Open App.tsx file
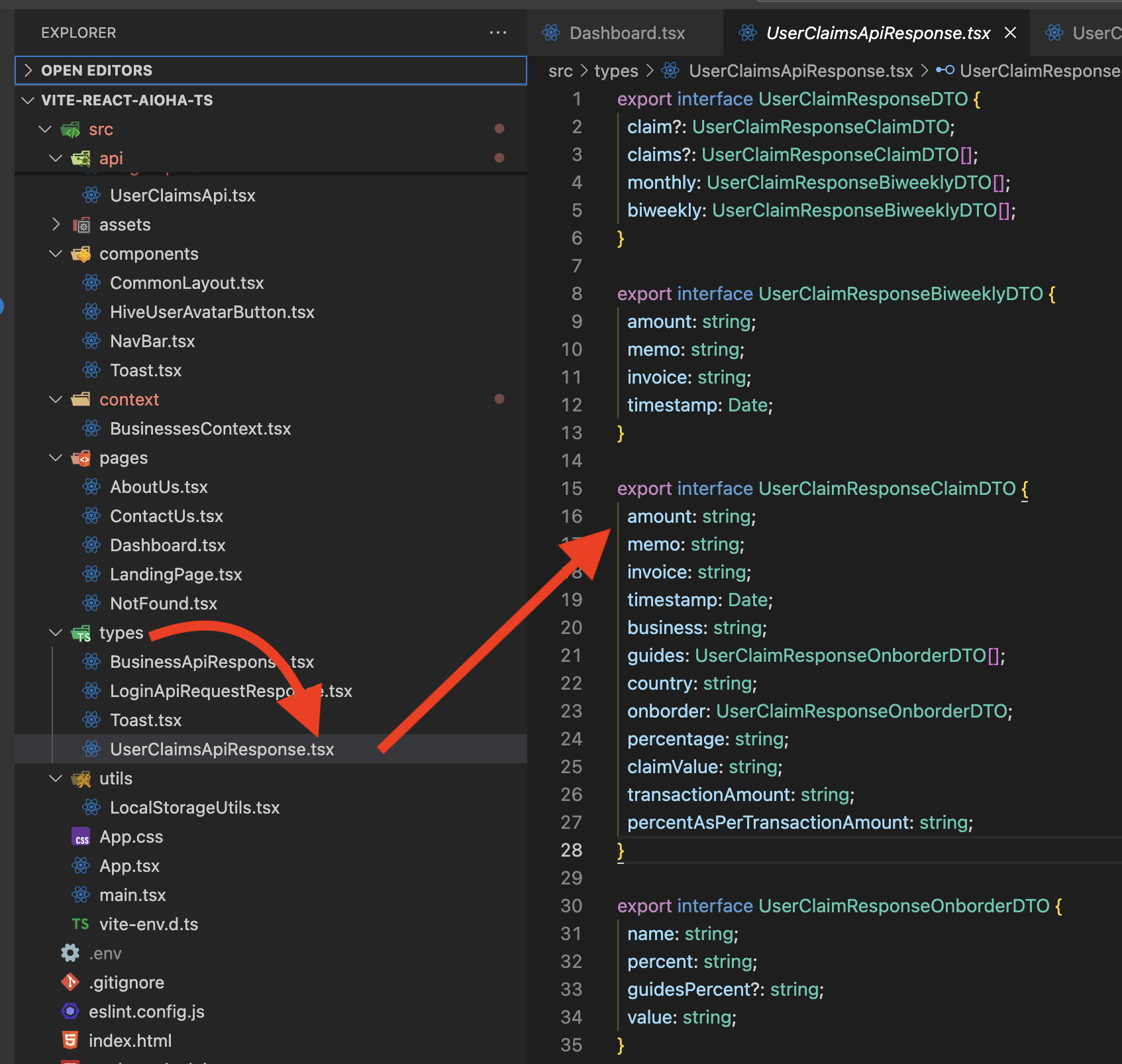This screenshot has height=1064, width=1122. tap(129, 866)
